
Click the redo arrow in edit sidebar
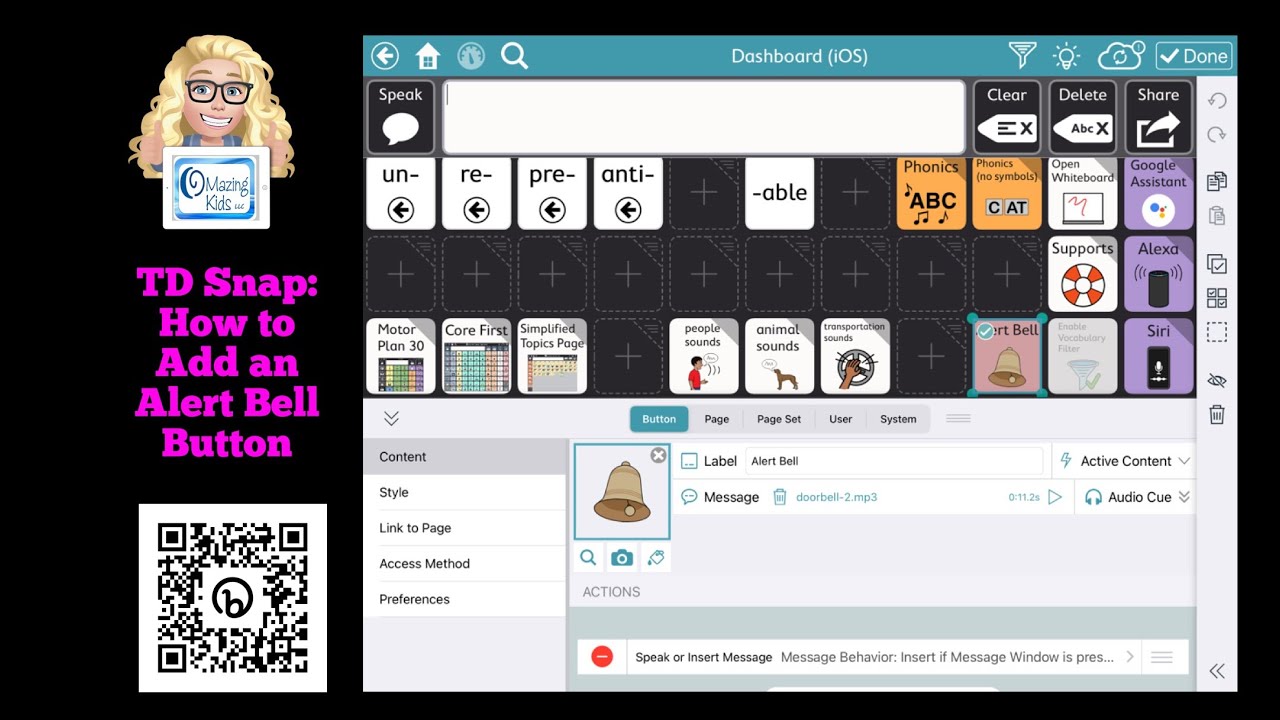(1217, 135)
